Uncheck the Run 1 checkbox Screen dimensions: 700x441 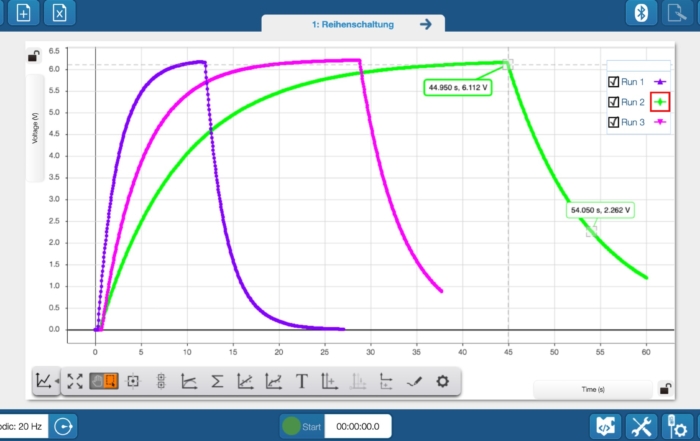[614, 82]
